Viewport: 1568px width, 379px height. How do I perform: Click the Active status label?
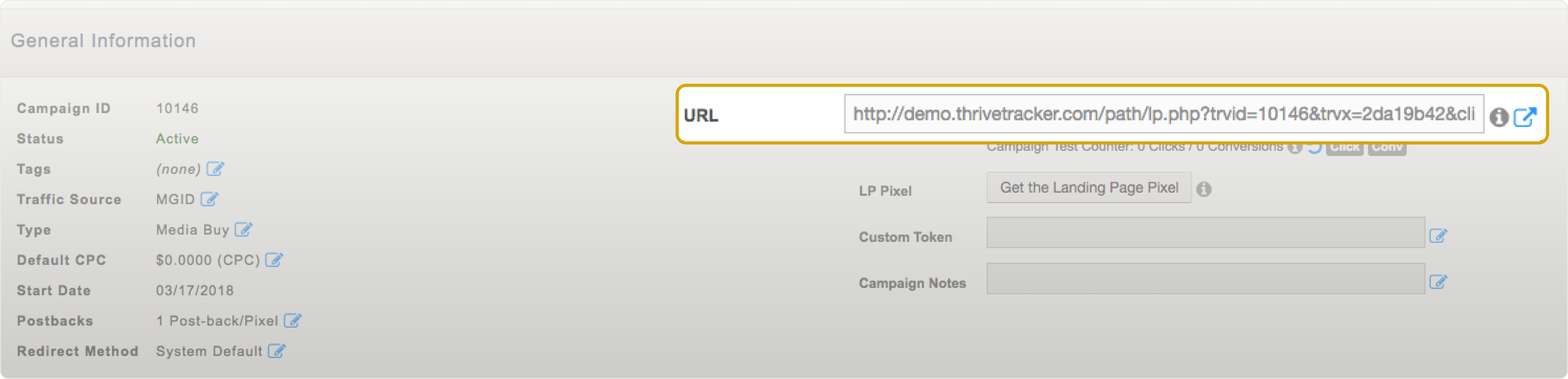click(176, 139)
